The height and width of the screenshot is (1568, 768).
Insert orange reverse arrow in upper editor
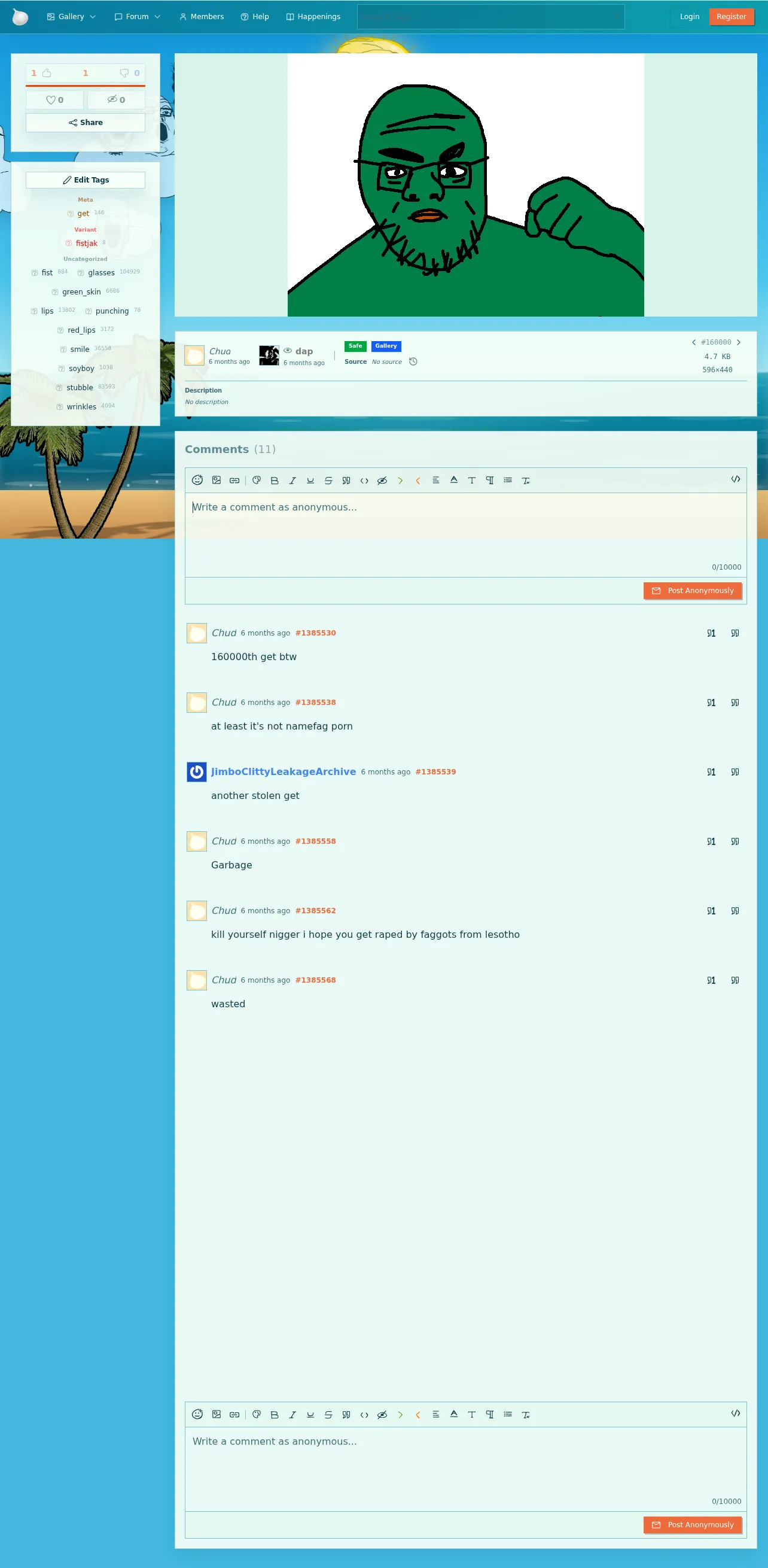coord(418,480)
